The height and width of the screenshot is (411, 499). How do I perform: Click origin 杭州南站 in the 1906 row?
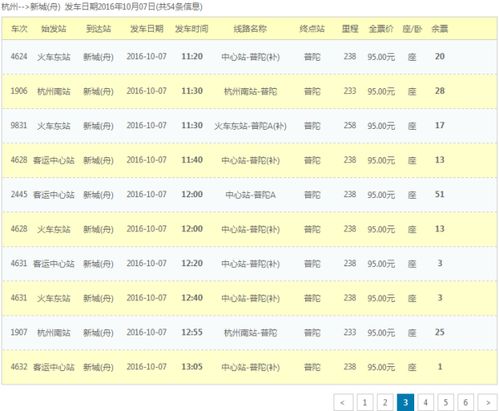54,91
